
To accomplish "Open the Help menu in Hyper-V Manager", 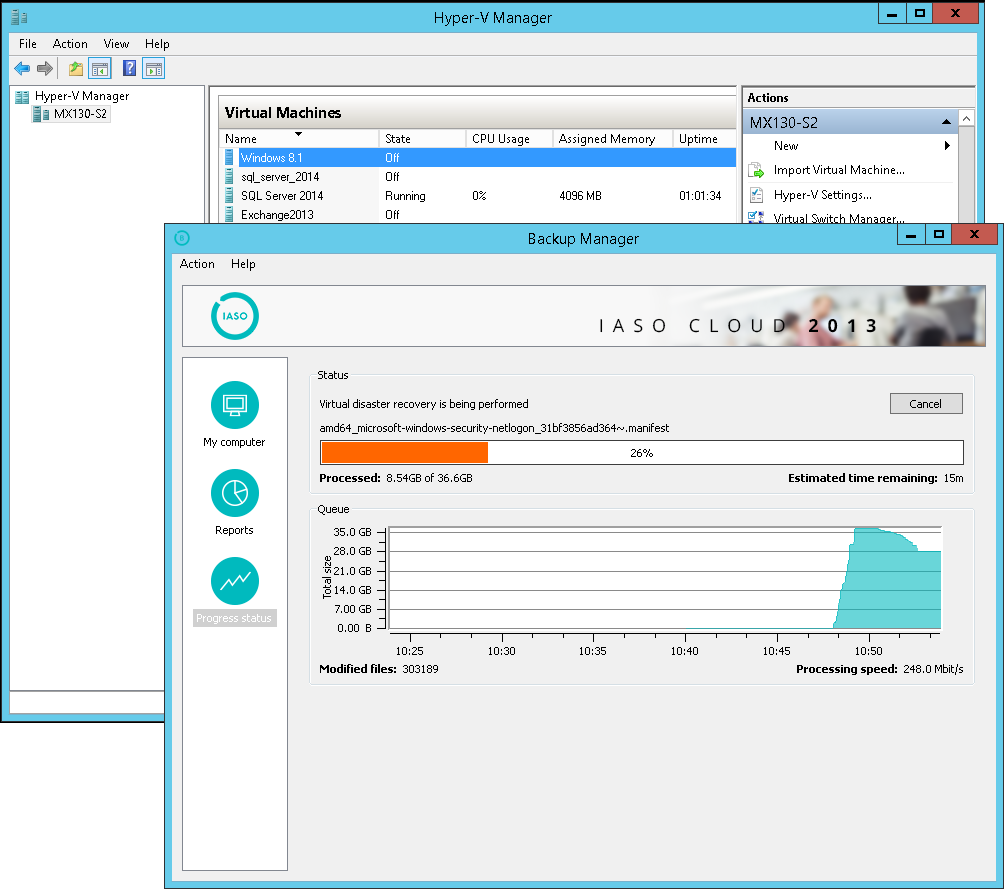I will 157,44.
